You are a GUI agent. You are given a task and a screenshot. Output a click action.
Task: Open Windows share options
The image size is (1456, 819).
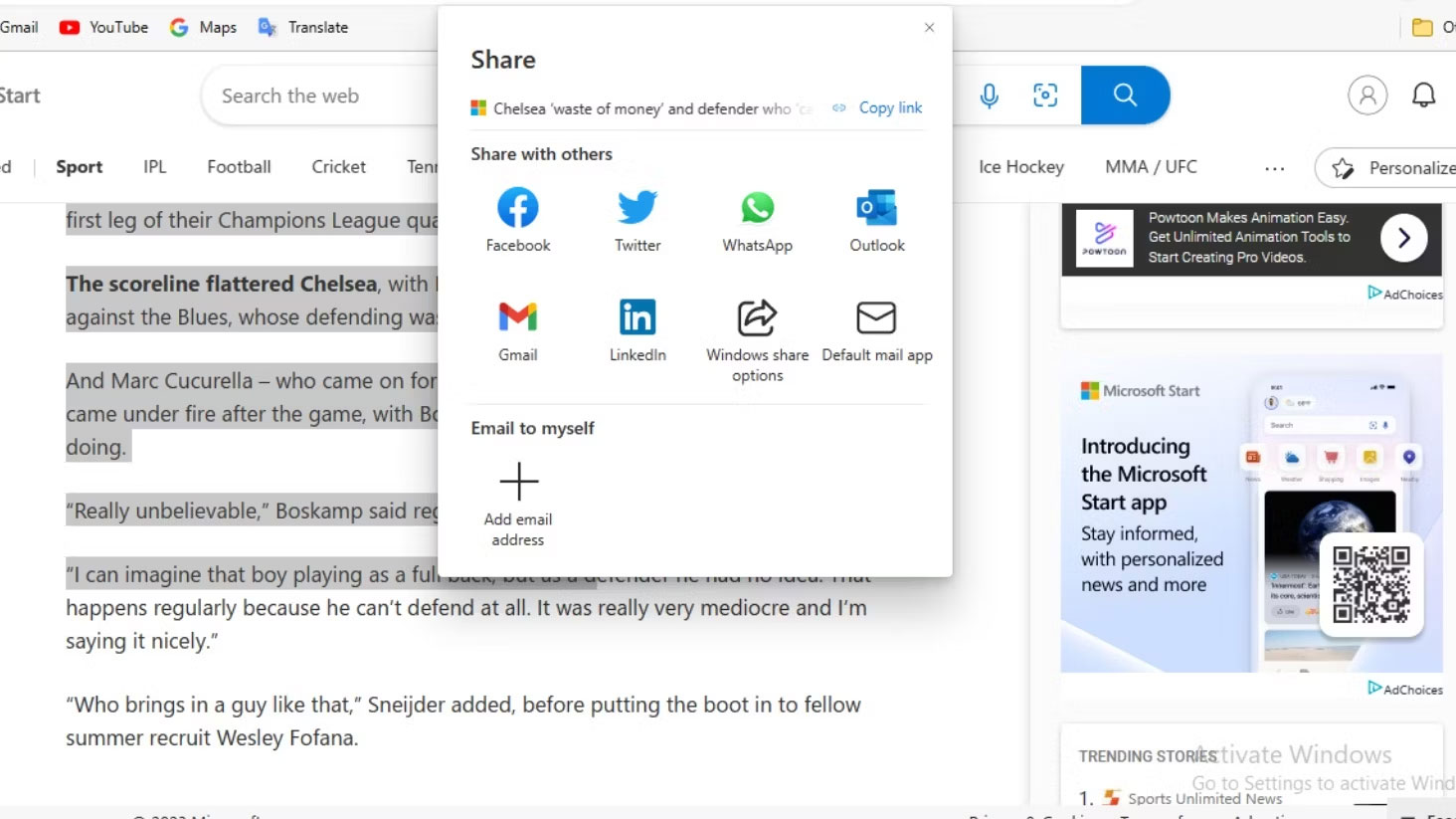(x=757, y=340)
